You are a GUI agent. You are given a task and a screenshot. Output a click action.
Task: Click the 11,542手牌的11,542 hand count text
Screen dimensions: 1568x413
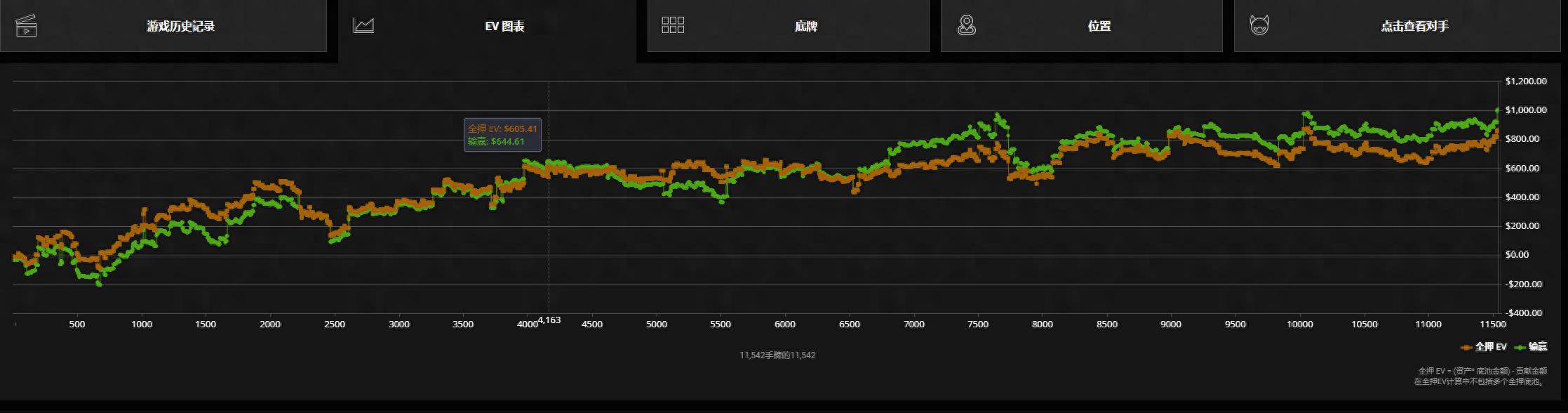click(777, 355)
